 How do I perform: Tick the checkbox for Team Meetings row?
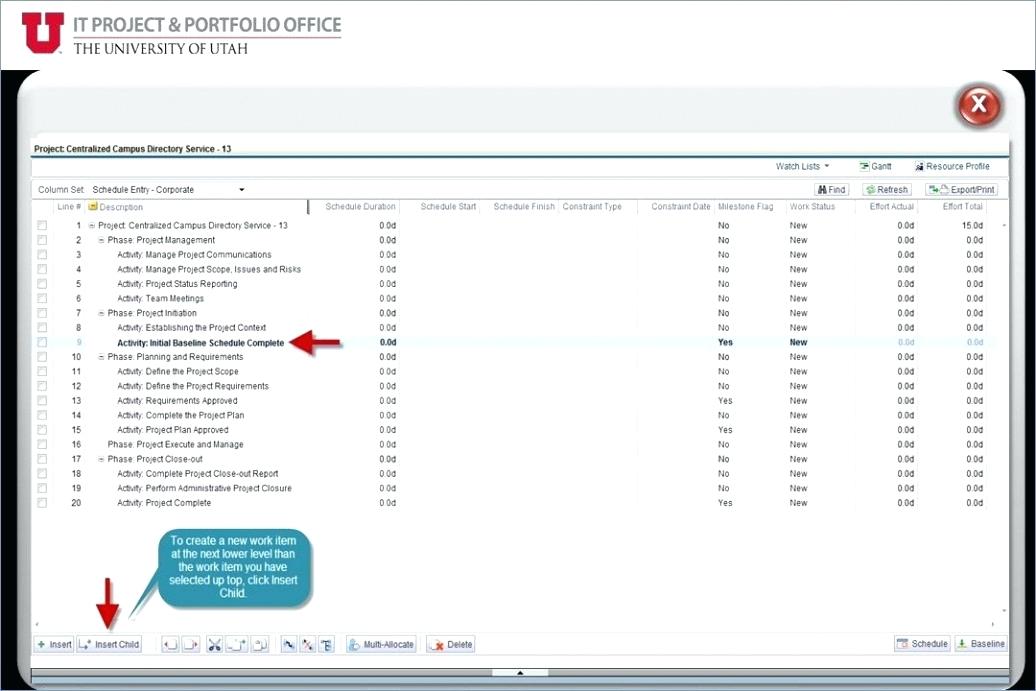click(42, 299)
